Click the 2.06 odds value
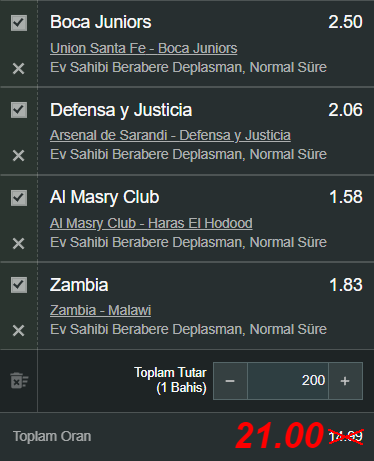Image resolution: width=374 pixels, height=461 pixels. coord(345,110)
